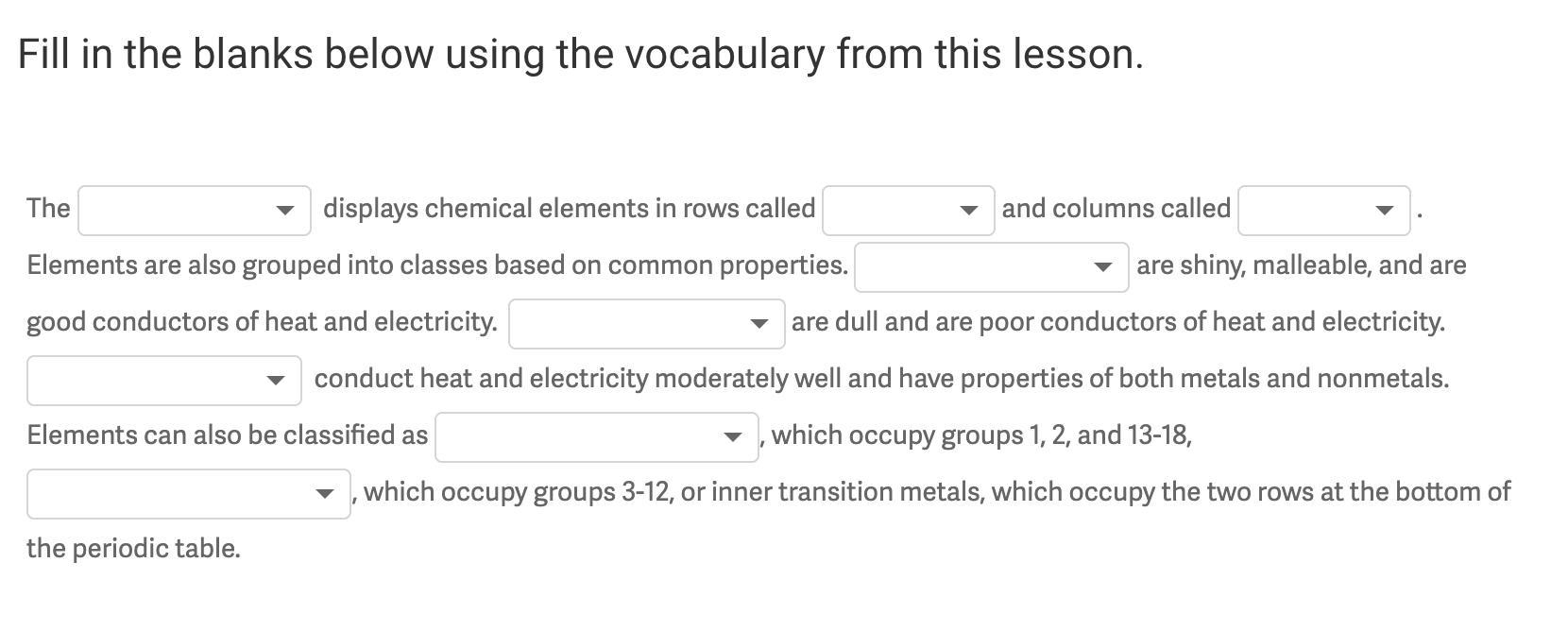Open the dropdown after "can also be classified as"
The width and height of the screenshot is (1568, 631).
597,437
